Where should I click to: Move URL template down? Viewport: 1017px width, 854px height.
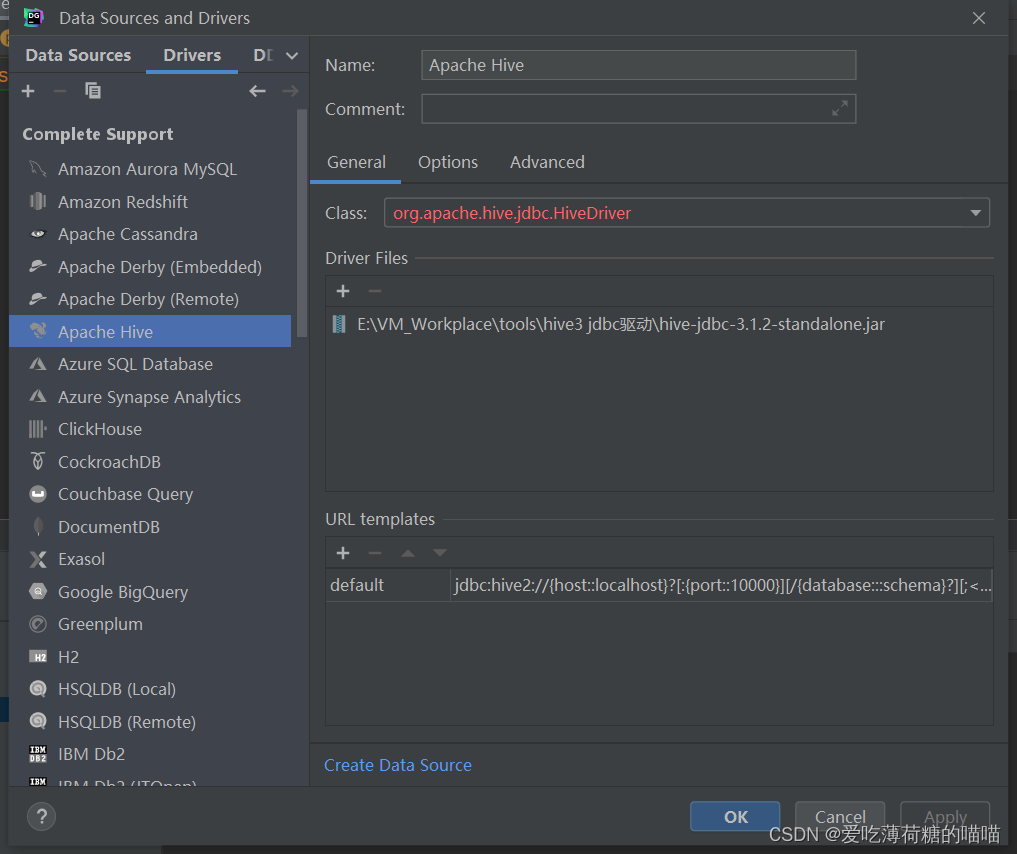[440, 553]
